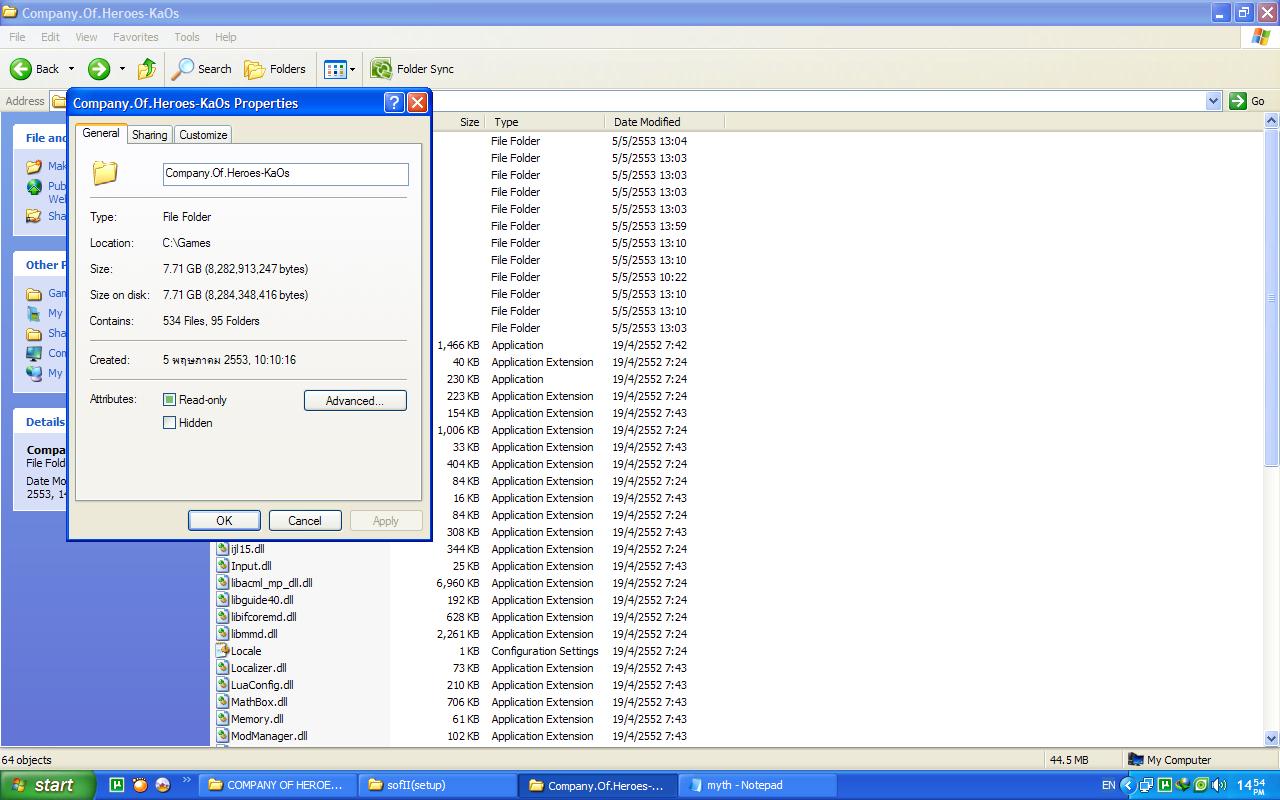Select the MathBox.dll file icon

click(x=223, y=702)
